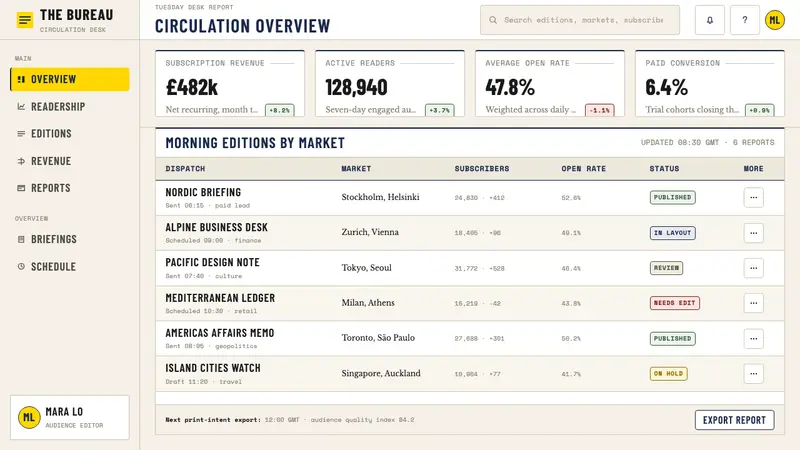Click the Subscribers column header

point(482,169)
